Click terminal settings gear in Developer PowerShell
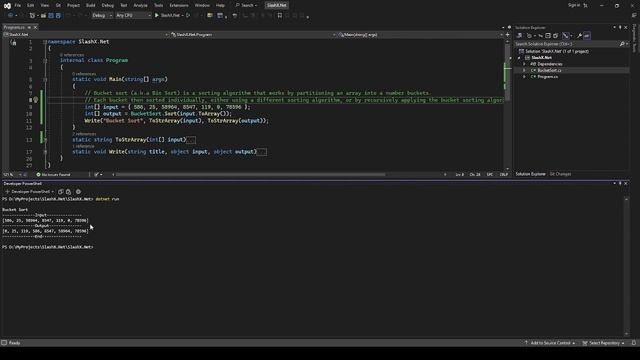Image resolution: width=640 pixels, height=360 pixels. tap(78, 191)
